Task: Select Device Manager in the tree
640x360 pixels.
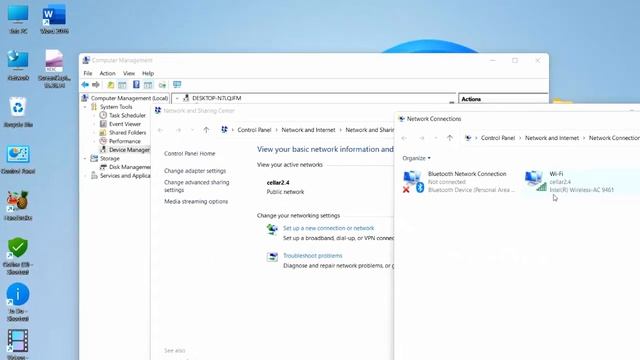Action: [x=125, y=150]
